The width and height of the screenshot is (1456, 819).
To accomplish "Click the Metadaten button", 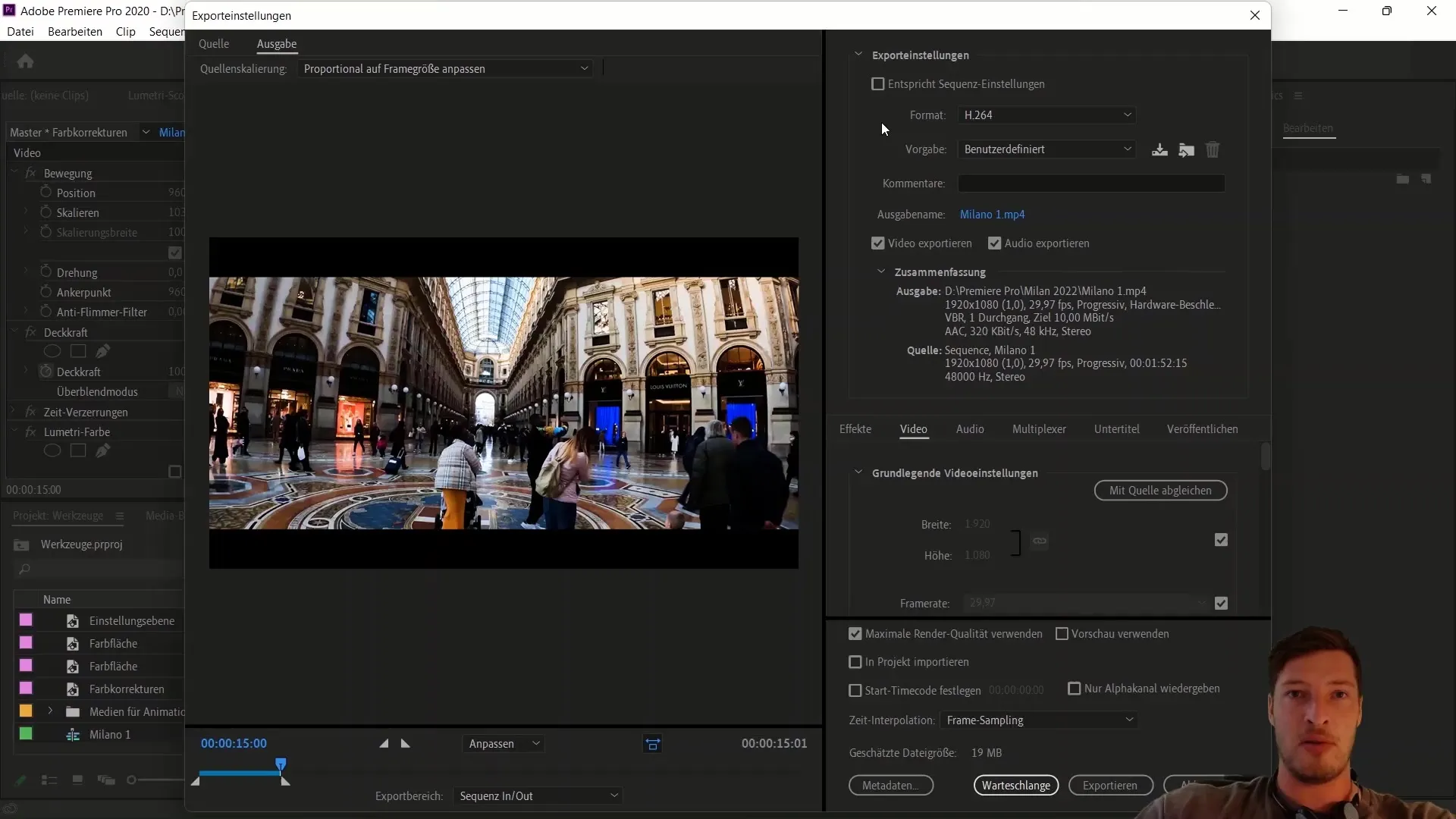I will point(891,786).
